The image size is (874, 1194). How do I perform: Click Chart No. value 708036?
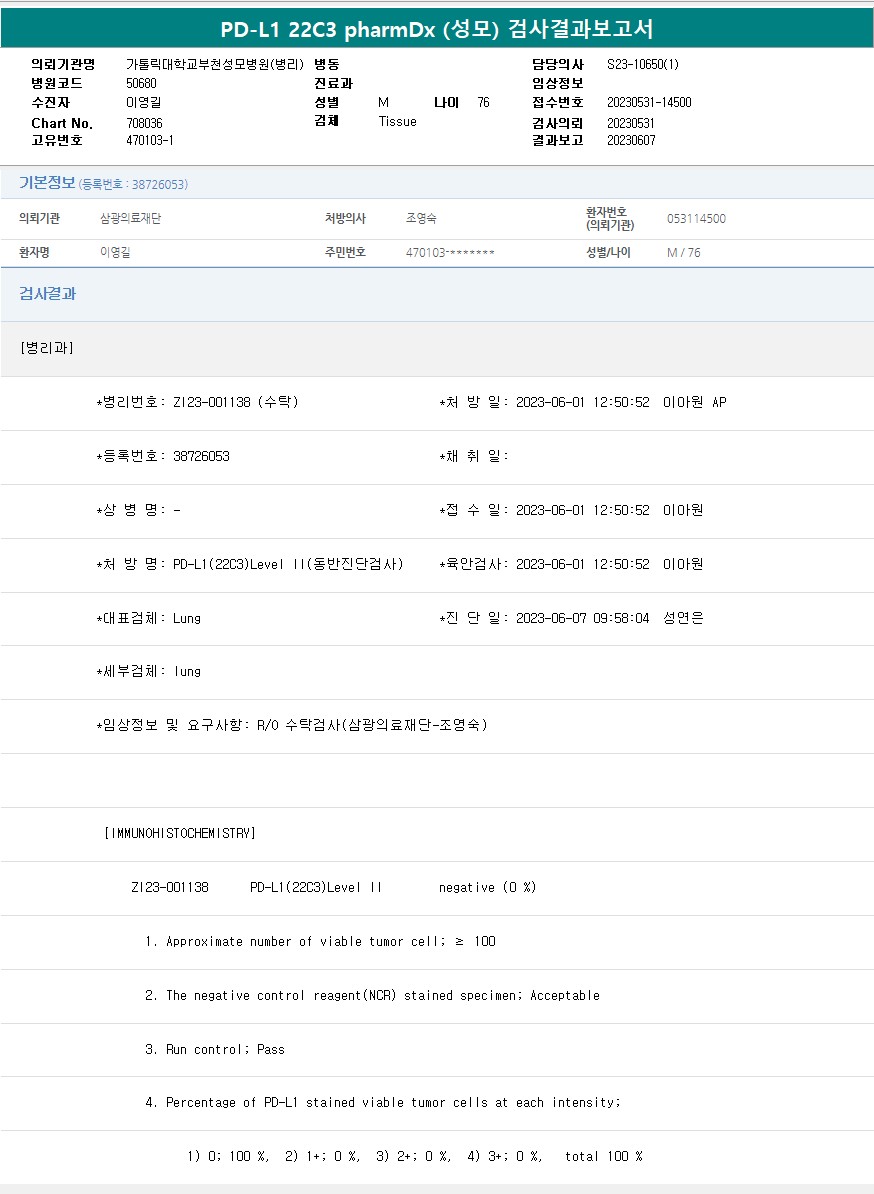pos(144,122)
